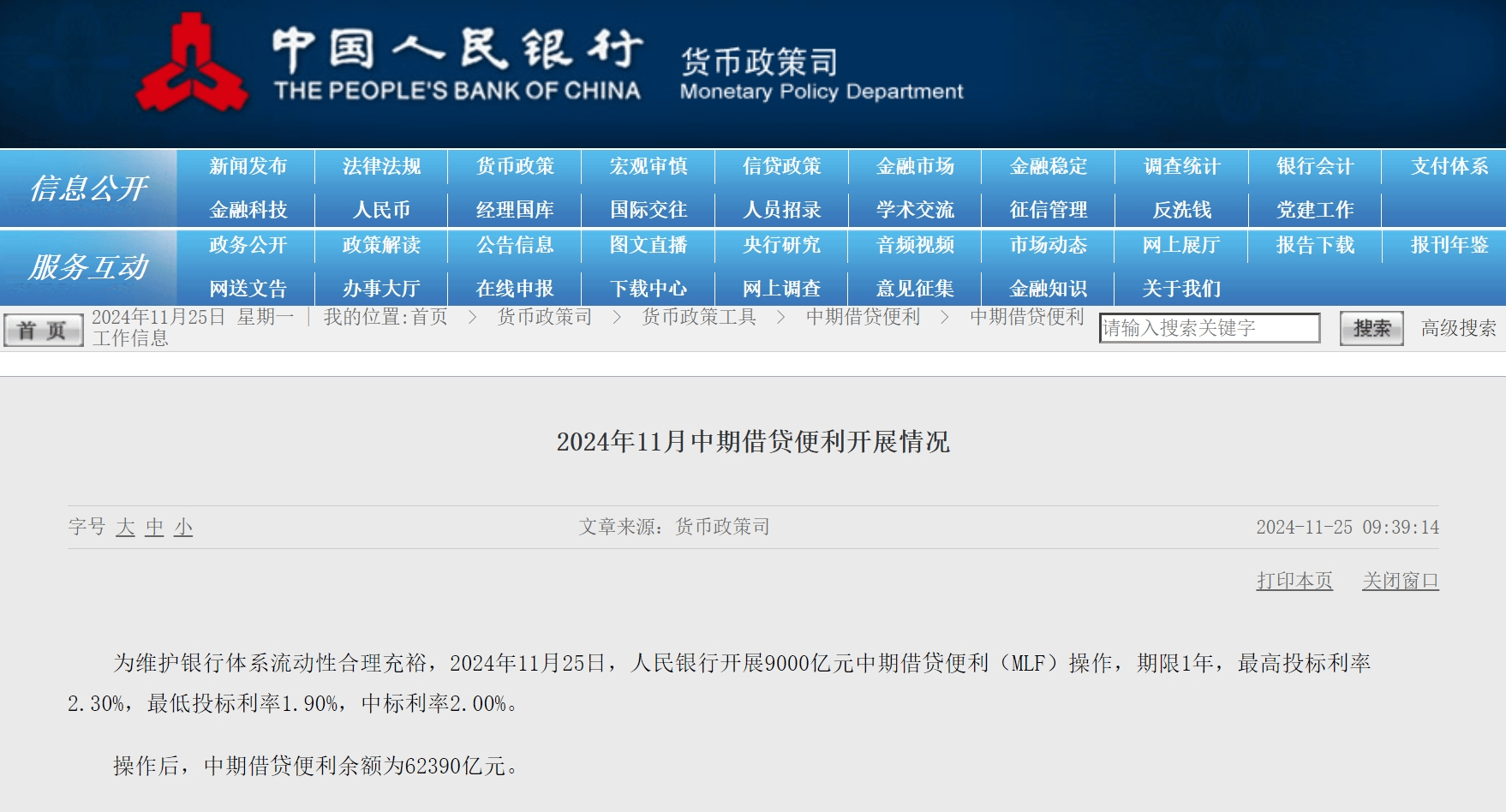1506x812 pixels.
Task: Set font size to 小
Action: (x=183, y=527)
